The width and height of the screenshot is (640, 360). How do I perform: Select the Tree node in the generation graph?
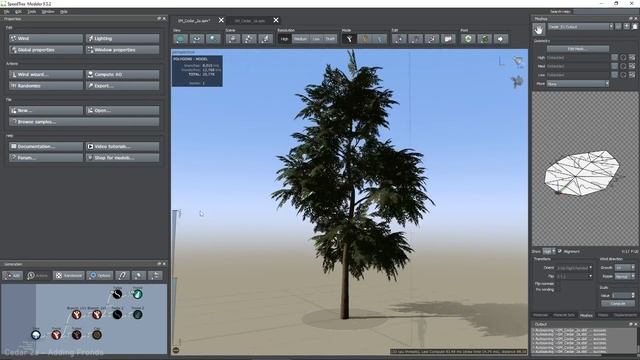(36, 335)
